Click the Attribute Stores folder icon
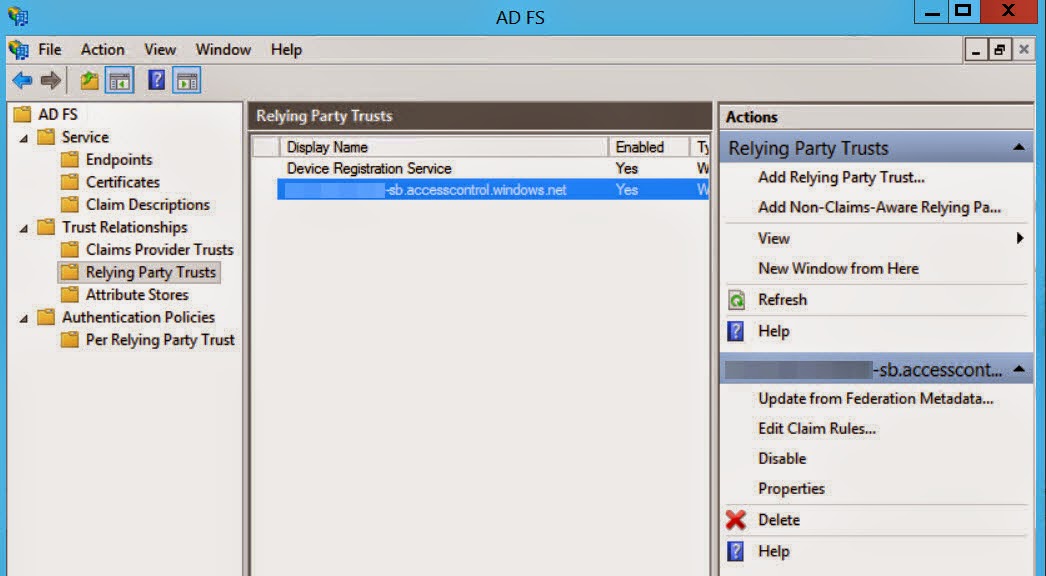This screenshot has height=576, width=1046. [x=69, y=294]
